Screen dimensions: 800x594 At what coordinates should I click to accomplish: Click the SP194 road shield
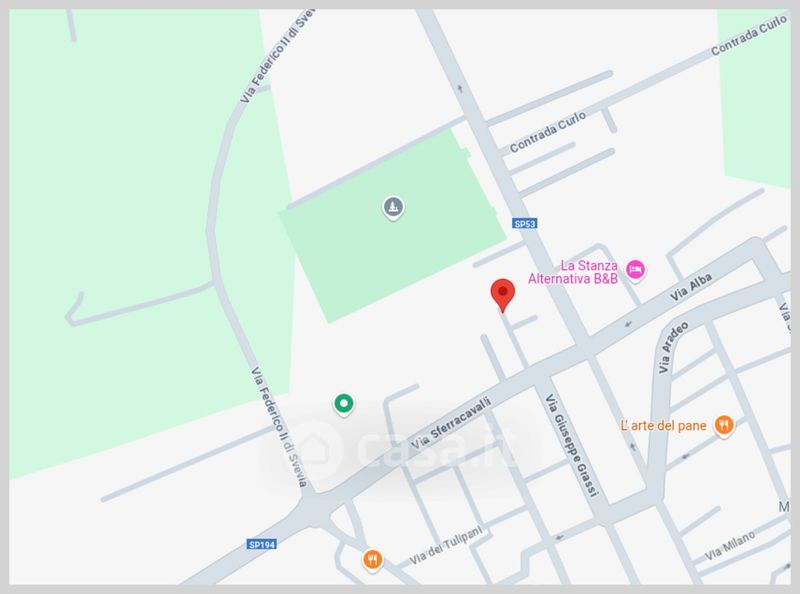pos(262,544)
